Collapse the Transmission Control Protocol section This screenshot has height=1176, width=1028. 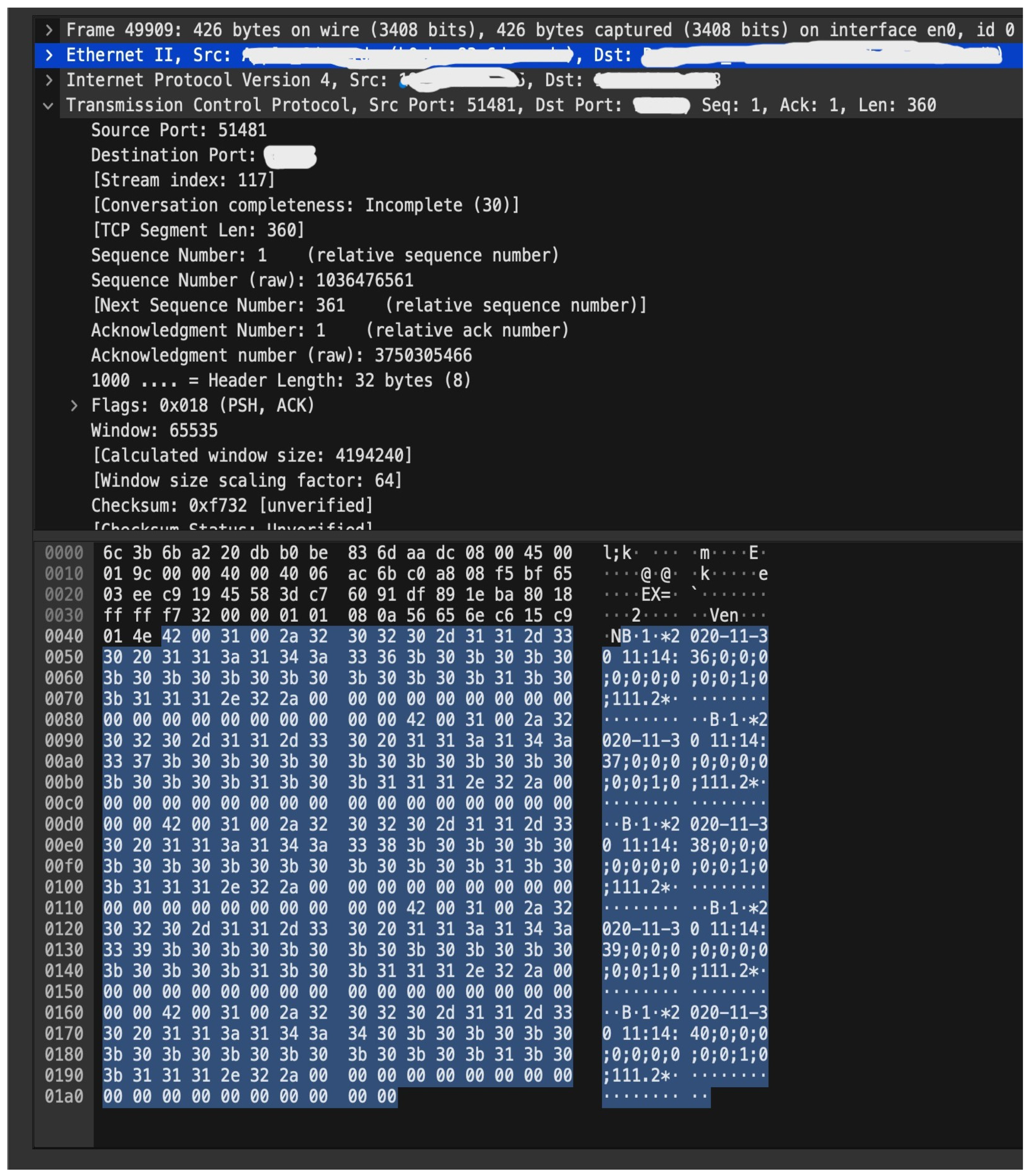[49, 106]
